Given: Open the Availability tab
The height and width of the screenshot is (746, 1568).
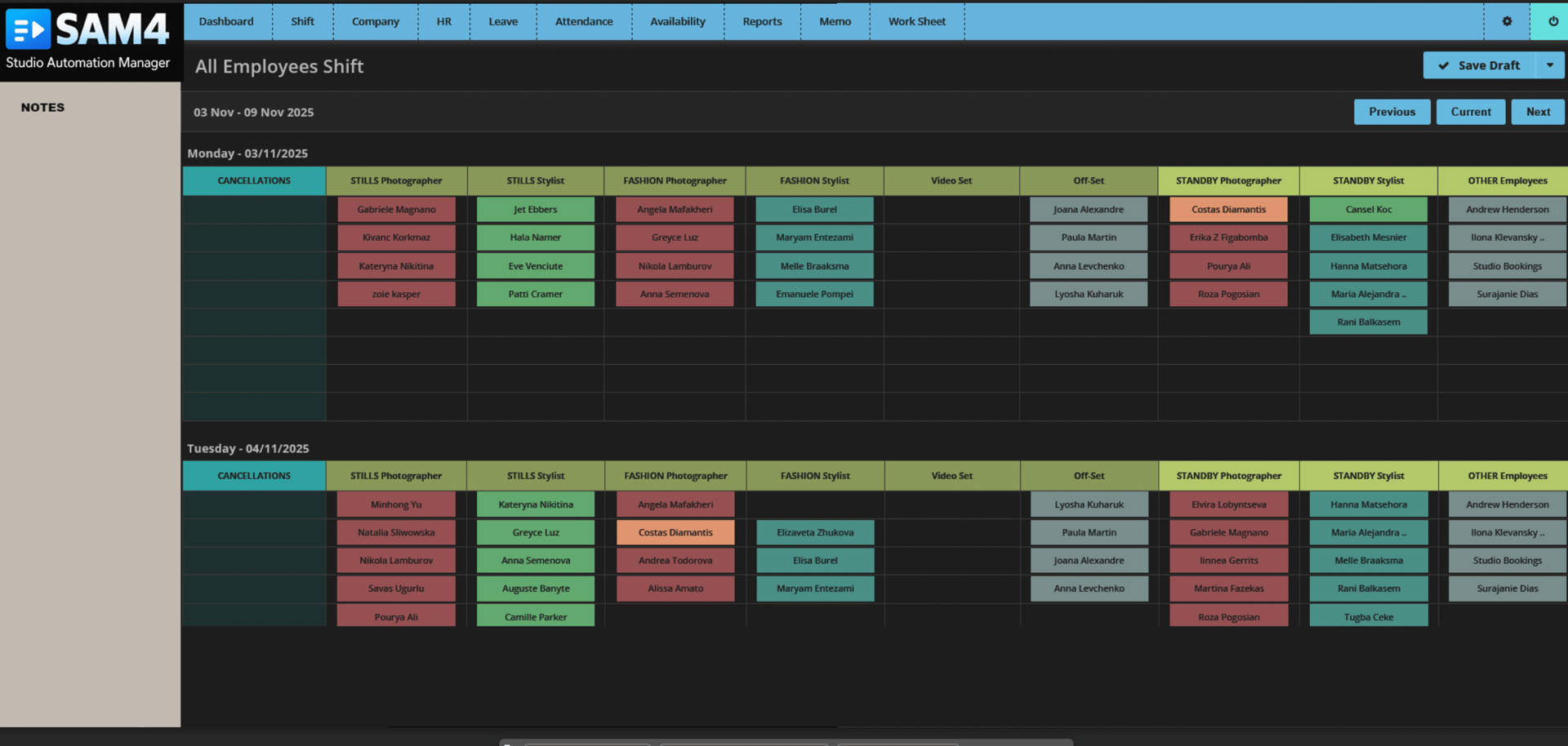Looking at the screenshot, I should [x=677, y=21].
